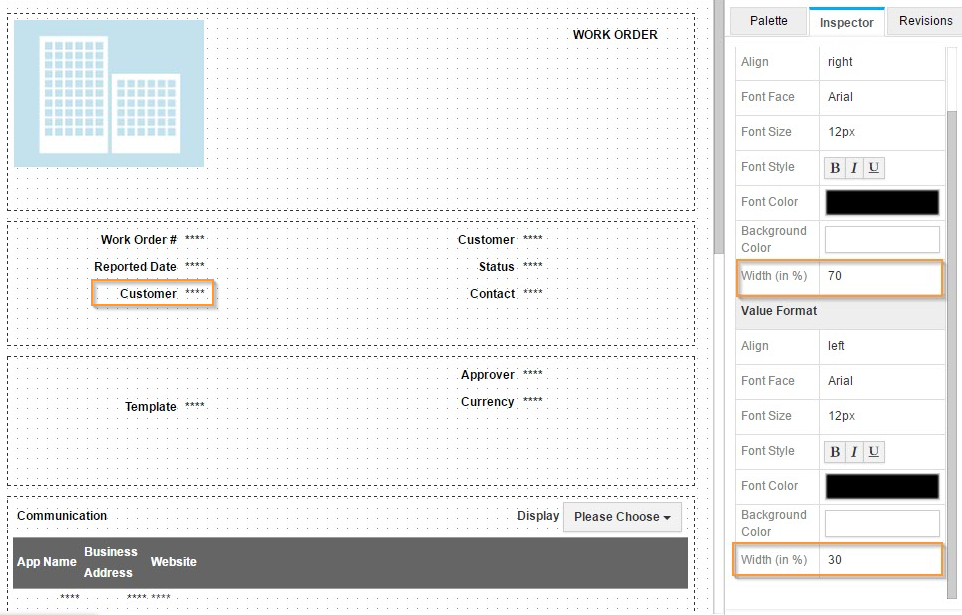Switch to the Palette tab
962x615 pixels.
[x=768, y=21]
